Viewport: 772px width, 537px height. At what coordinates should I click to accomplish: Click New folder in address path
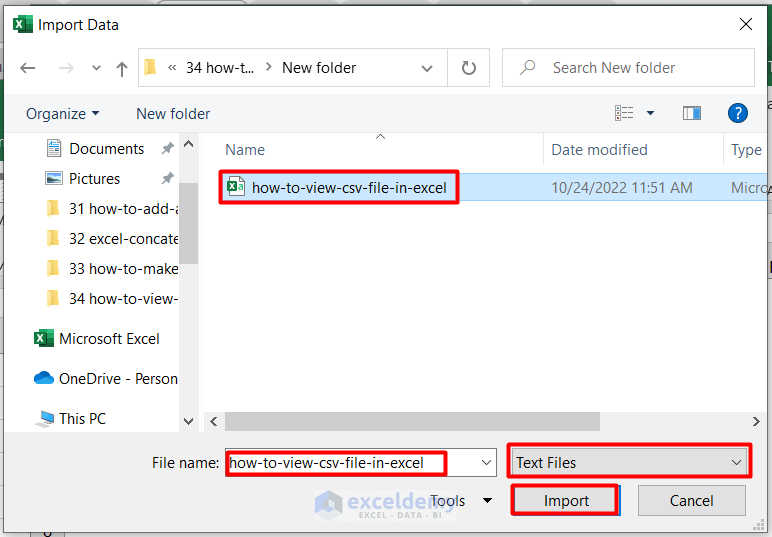pos(319,67)
